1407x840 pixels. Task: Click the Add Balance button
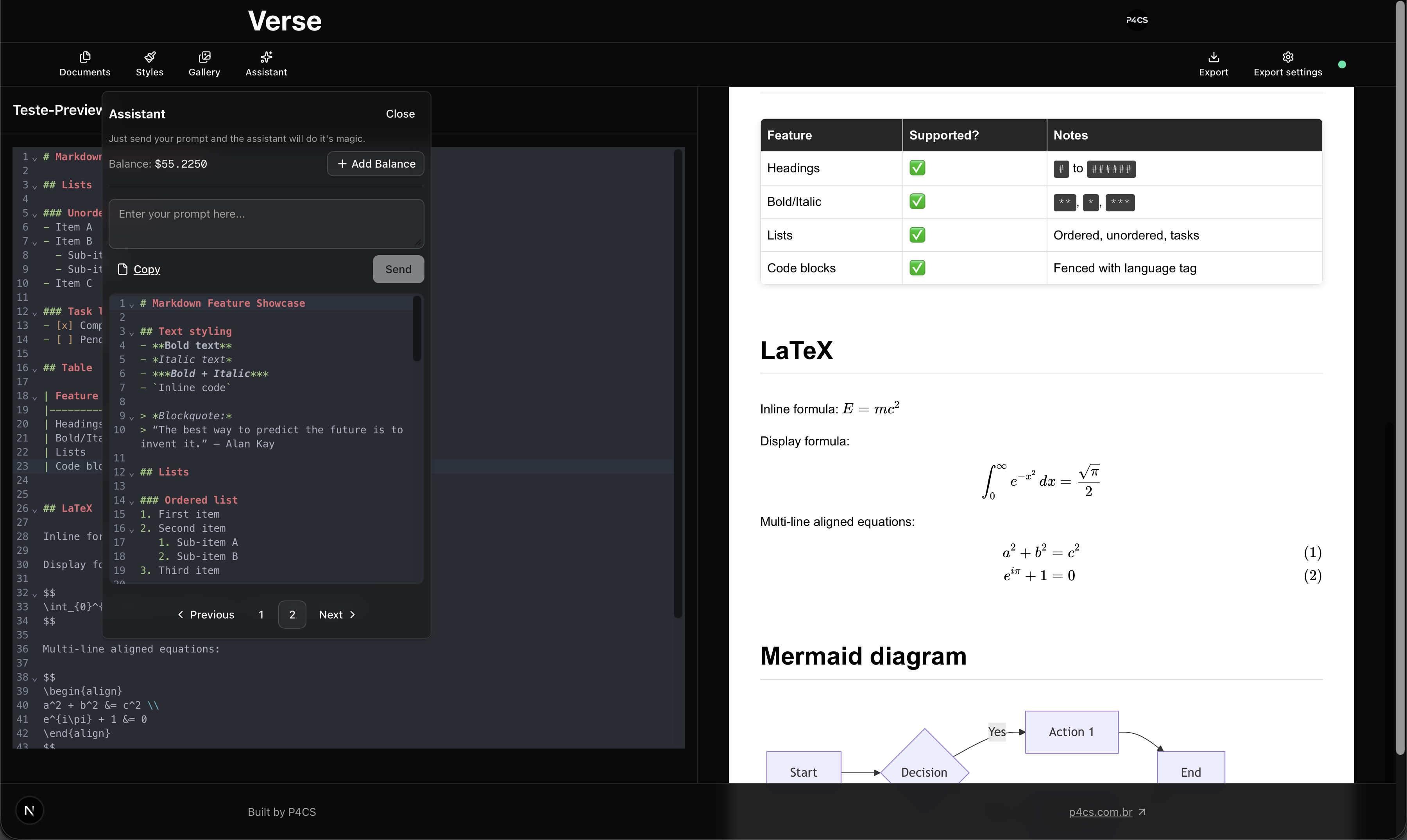coord(375,164)
